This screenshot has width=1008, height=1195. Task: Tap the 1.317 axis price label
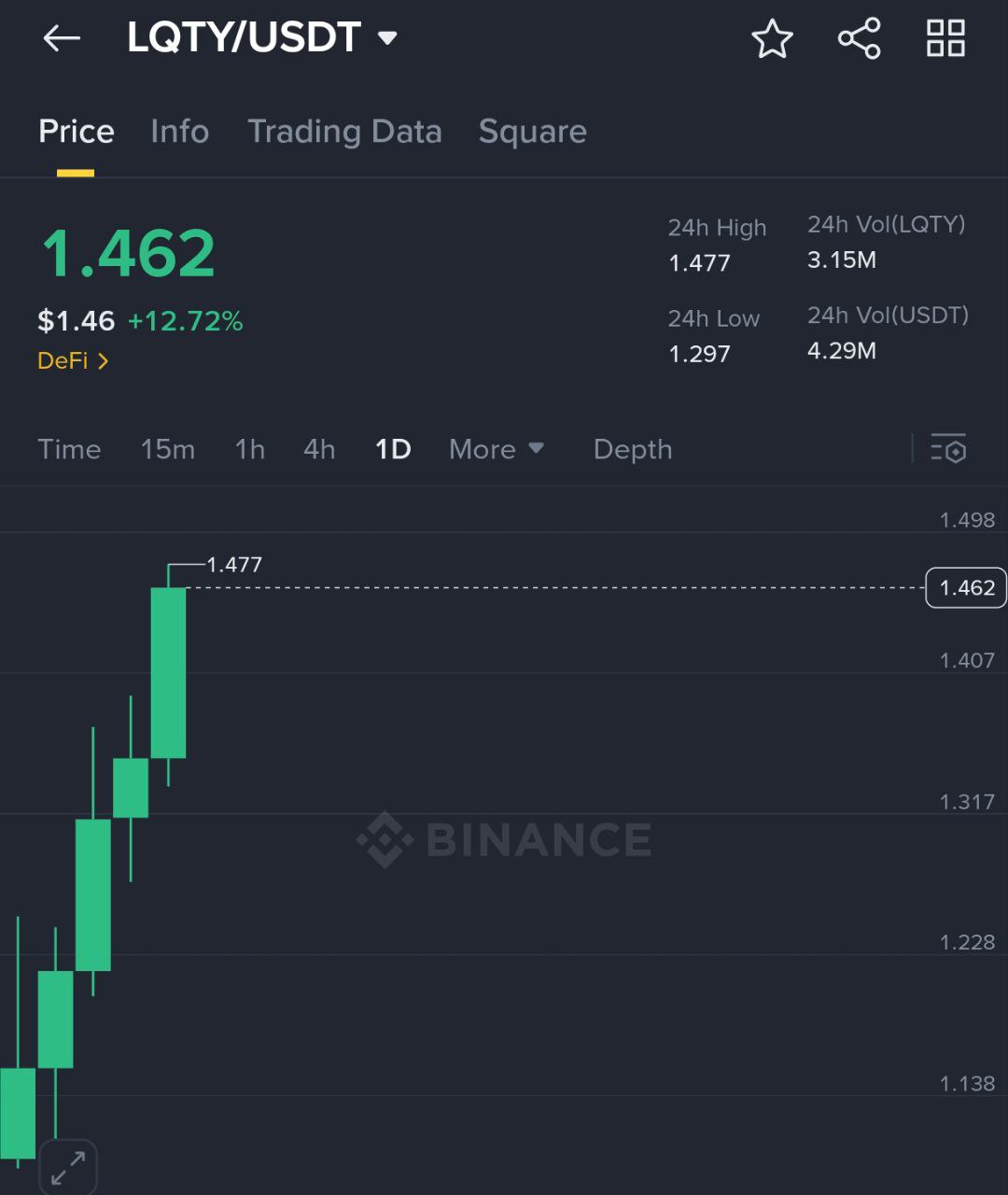click(x=967, y=802)
